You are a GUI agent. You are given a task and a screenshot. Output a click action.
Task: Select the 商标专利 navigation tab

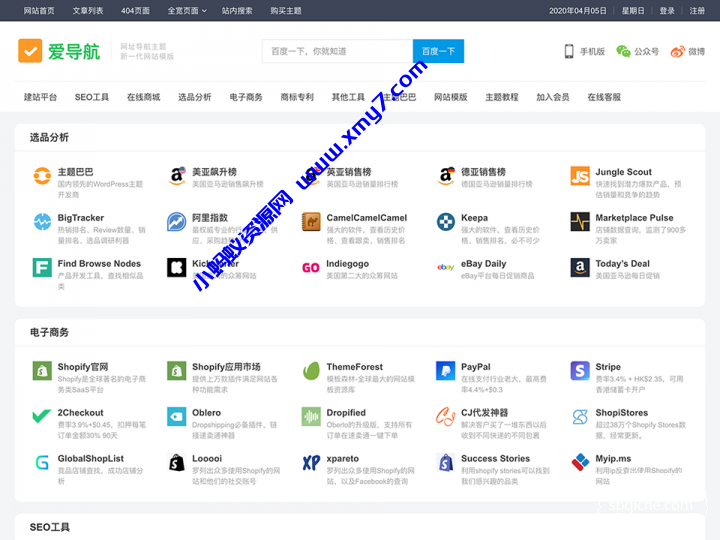pyautogui.click(x=297, y=97)
